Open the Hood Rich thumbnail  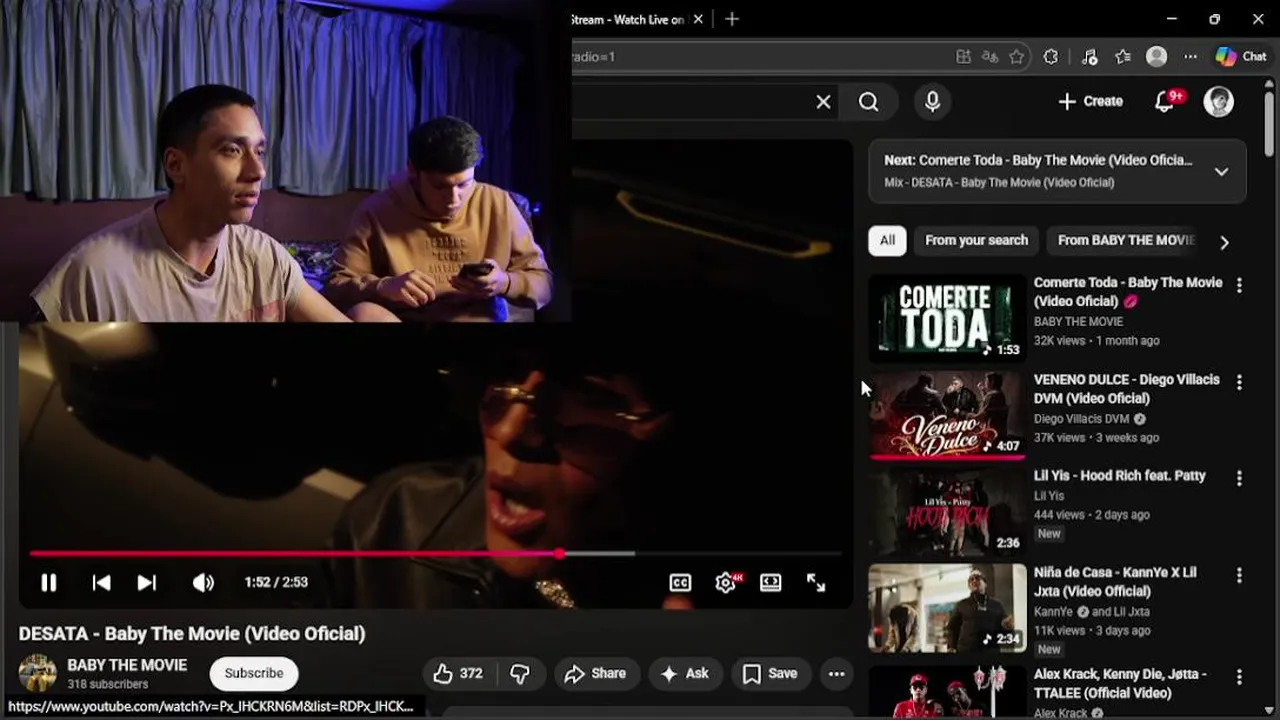pyautogui.click(x=947, y=511)
